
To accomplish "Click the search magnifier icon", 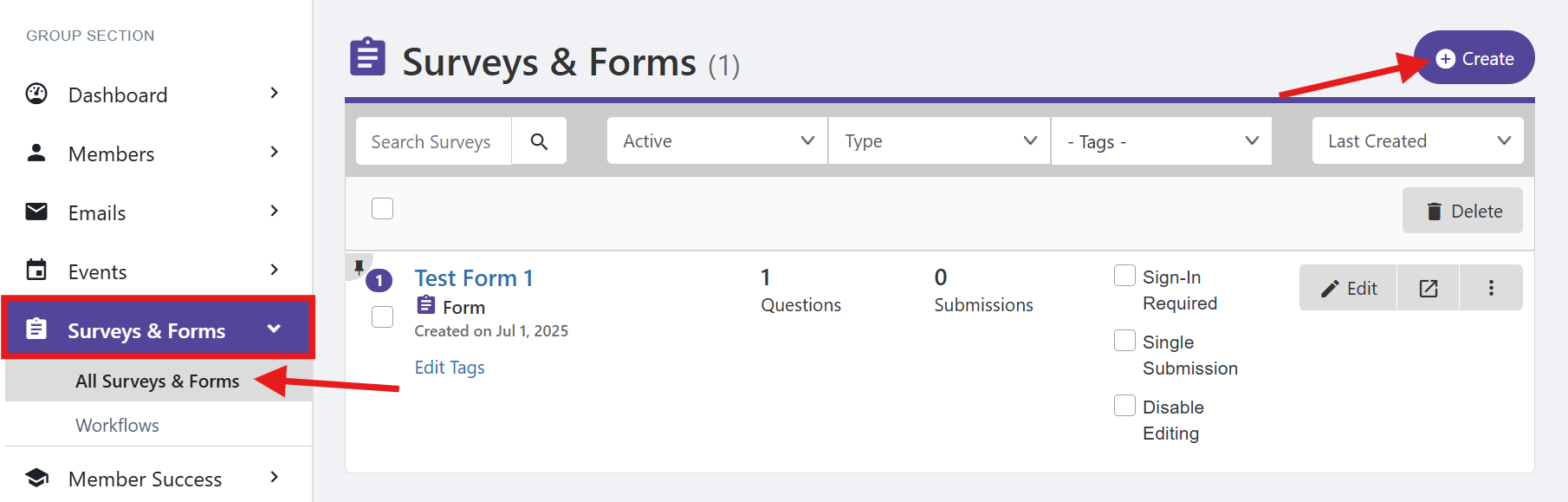I will [539, 141].
